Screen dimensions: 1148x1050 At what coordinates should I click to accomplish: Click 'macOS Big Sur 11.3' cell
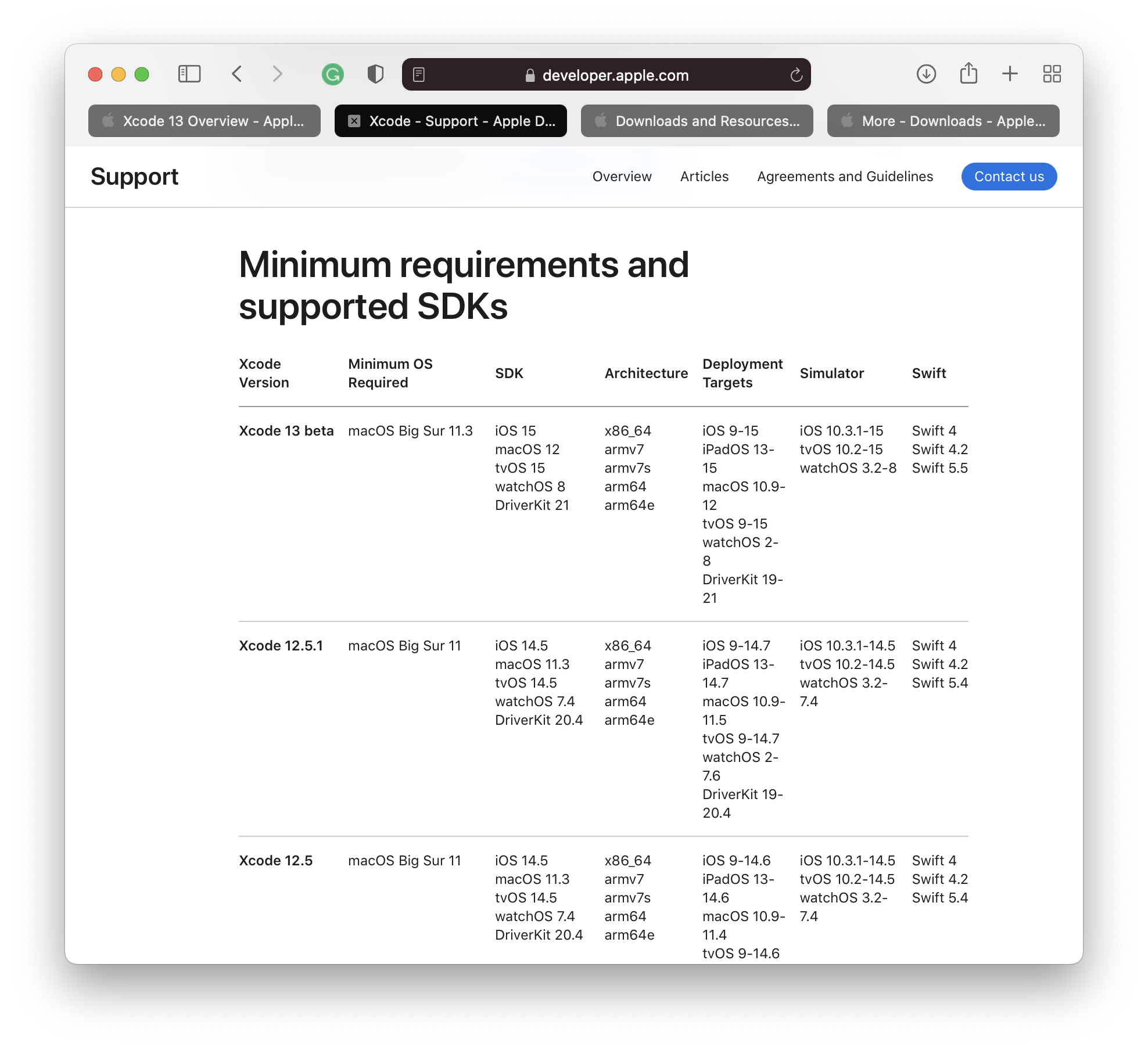pyautogui.click(x=410, y=431)
